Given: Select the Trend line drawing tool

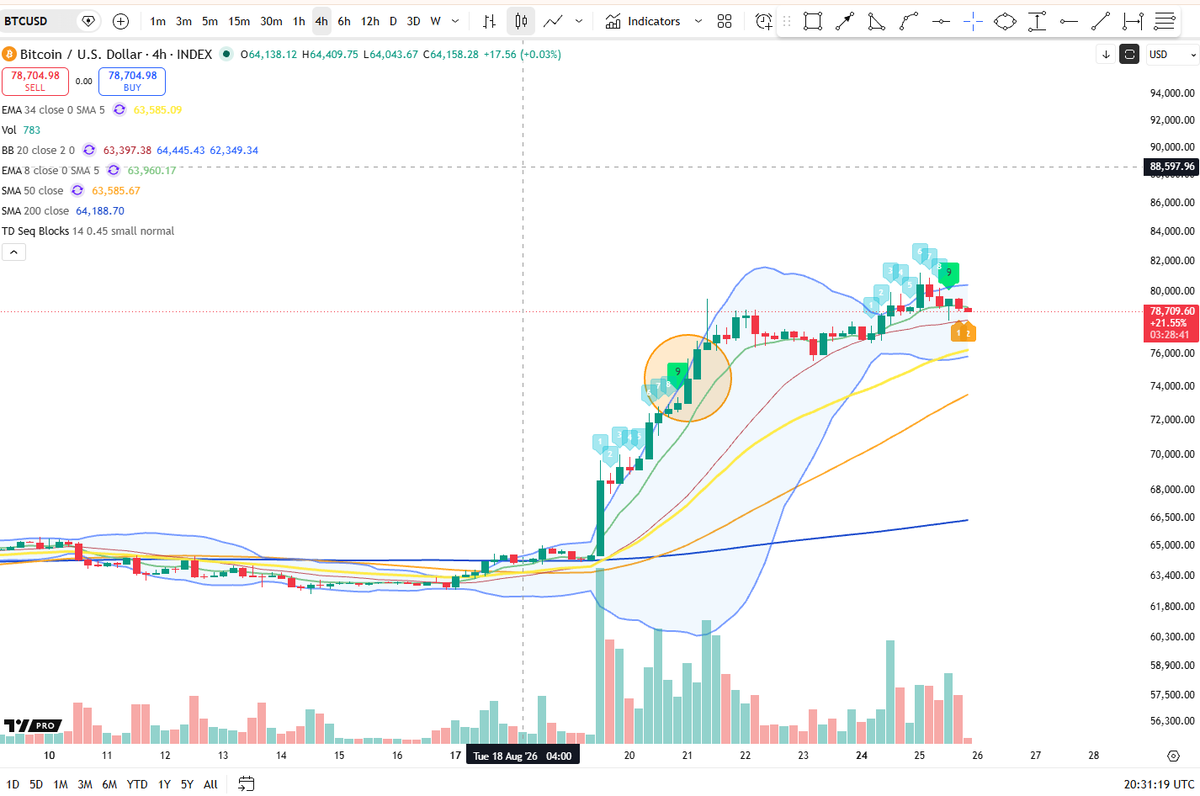Looking at the screenshot, I should [x=1101, y=21].
